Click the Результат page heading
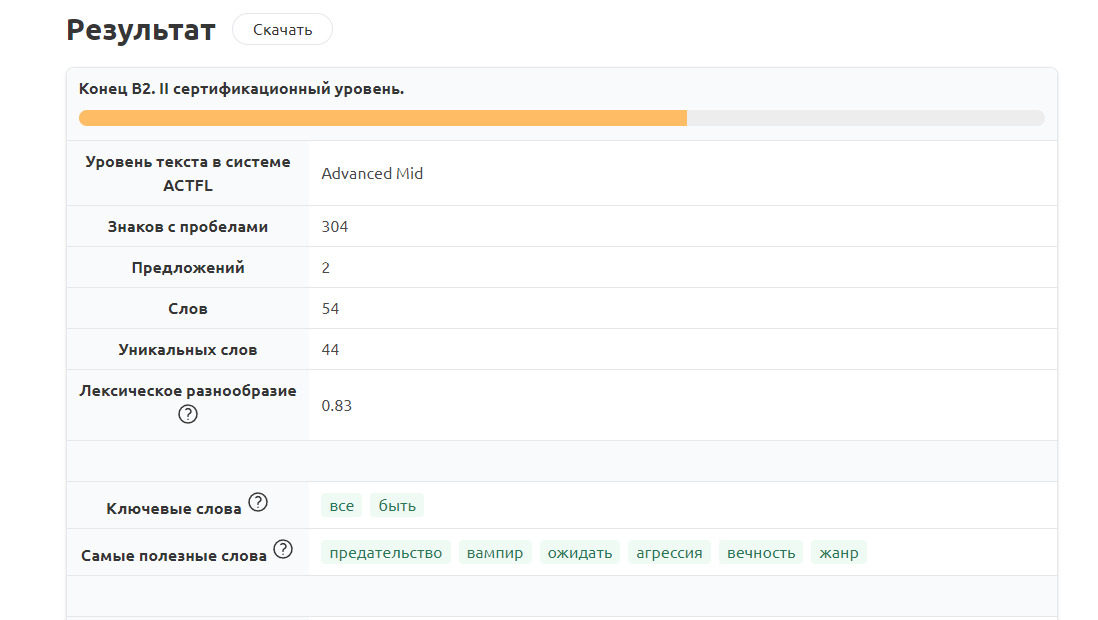This screenshot has height=620, width=1098. point(141,30)
